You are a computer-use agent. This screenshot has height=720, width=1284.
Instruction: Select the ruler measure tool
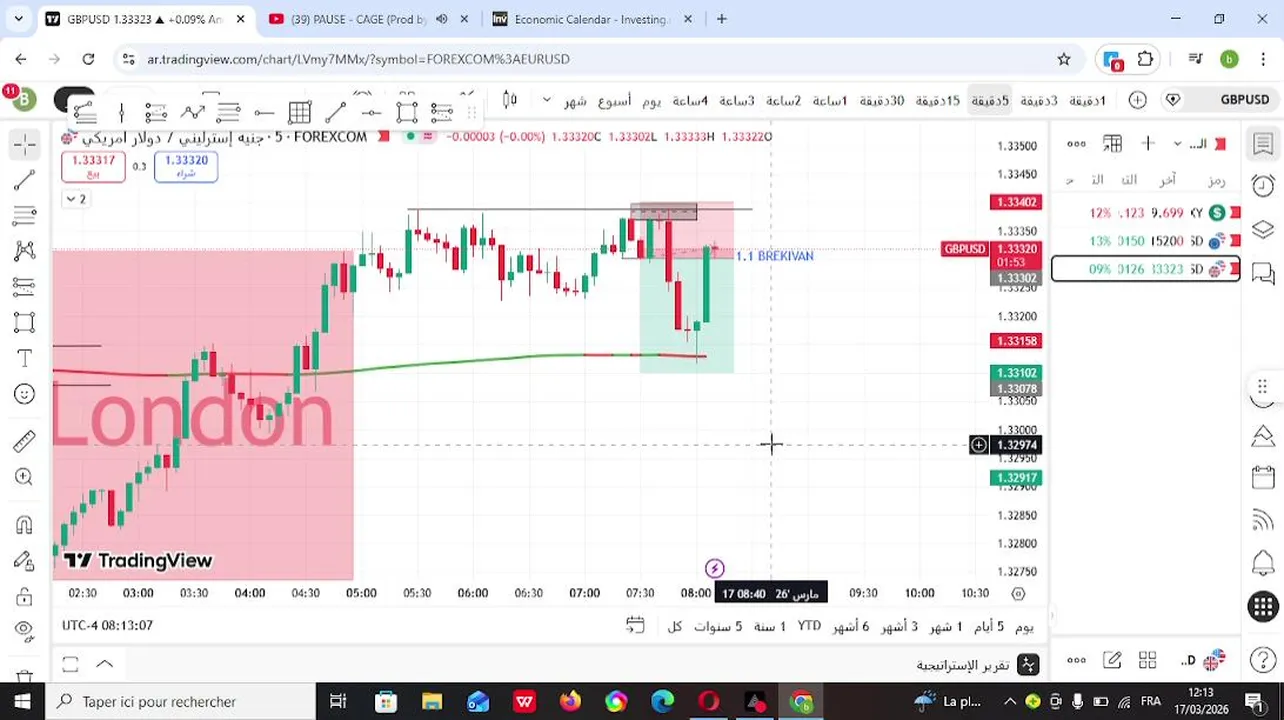click(25, 440)
